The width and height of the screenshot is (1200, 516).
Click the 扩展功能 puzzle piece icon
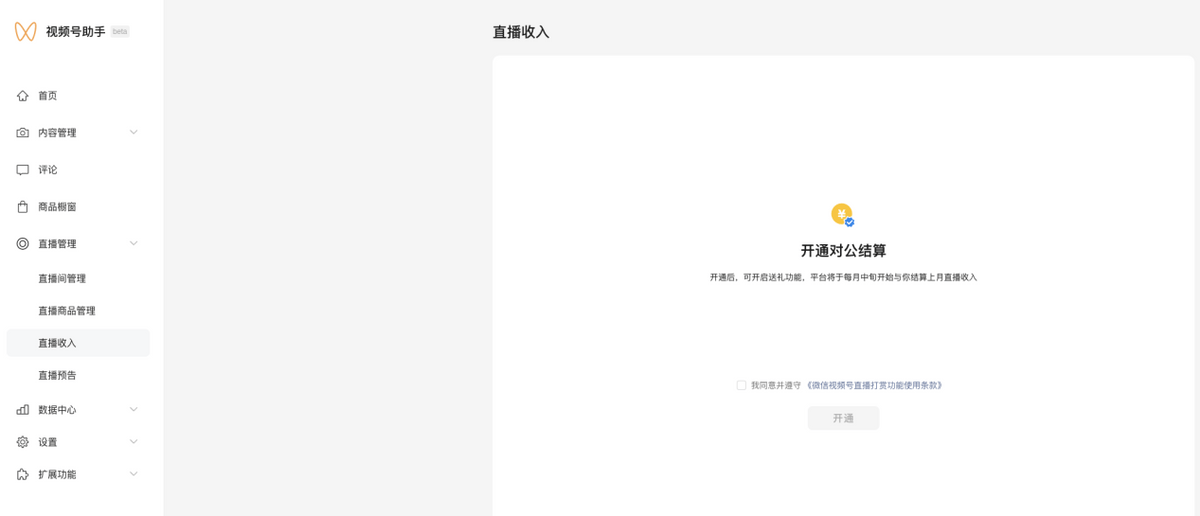23,474
